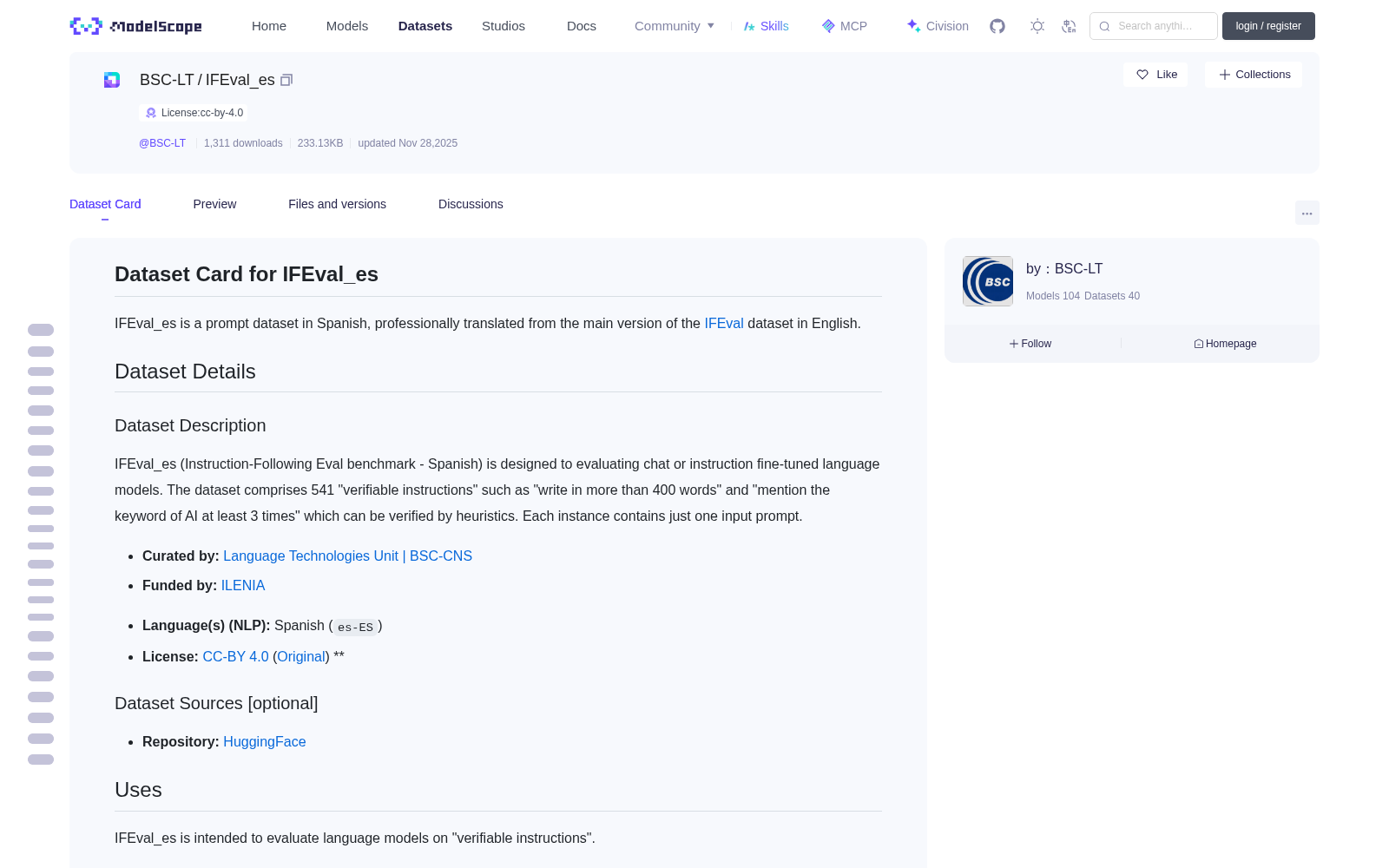Switch language with the translate icon
This screenshot has height=868, width=1389.
pyautogui.click(x=1069, y=26)
